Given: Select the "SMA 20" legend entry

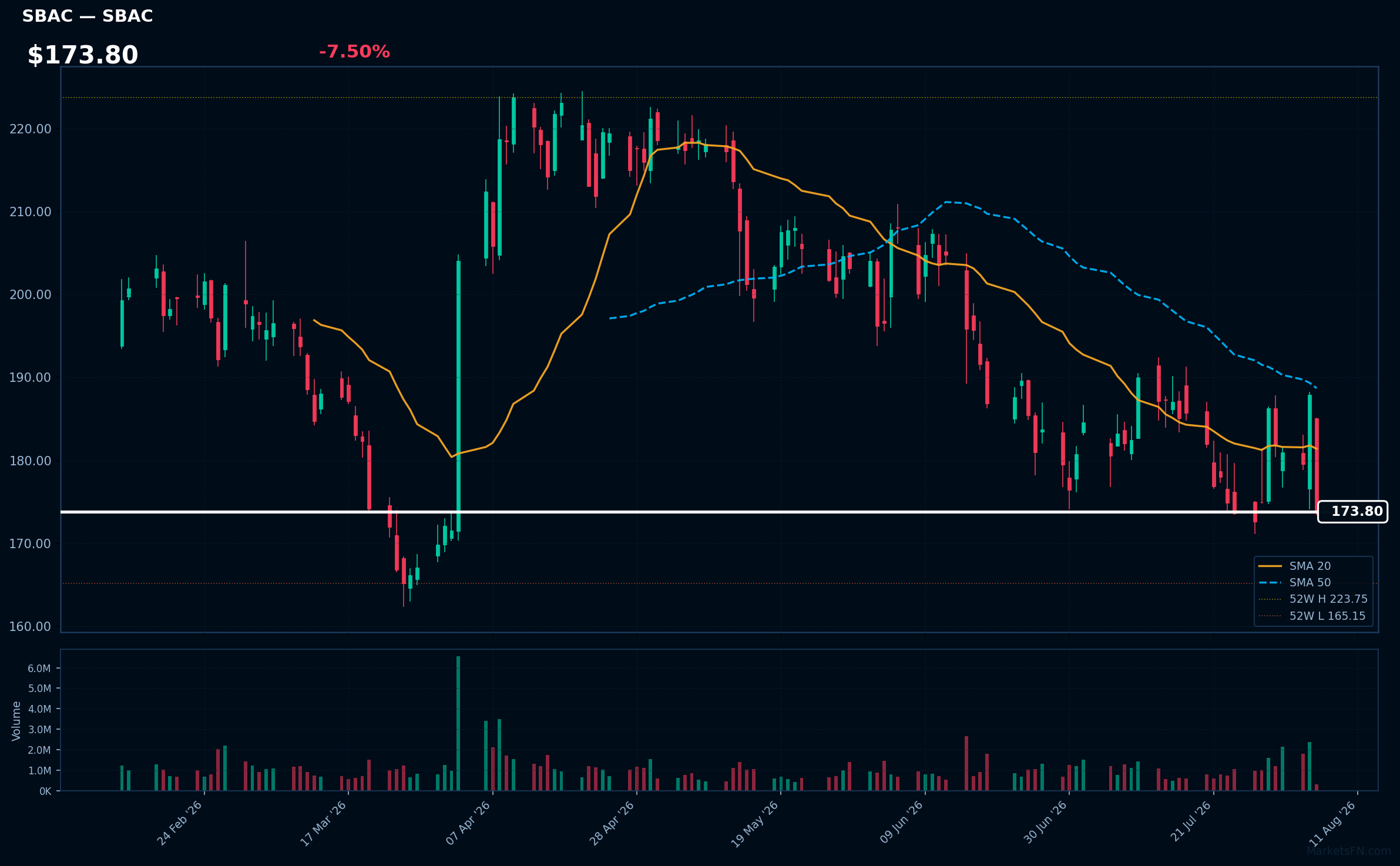Looking at the screenshot, I should (1310, 566).
